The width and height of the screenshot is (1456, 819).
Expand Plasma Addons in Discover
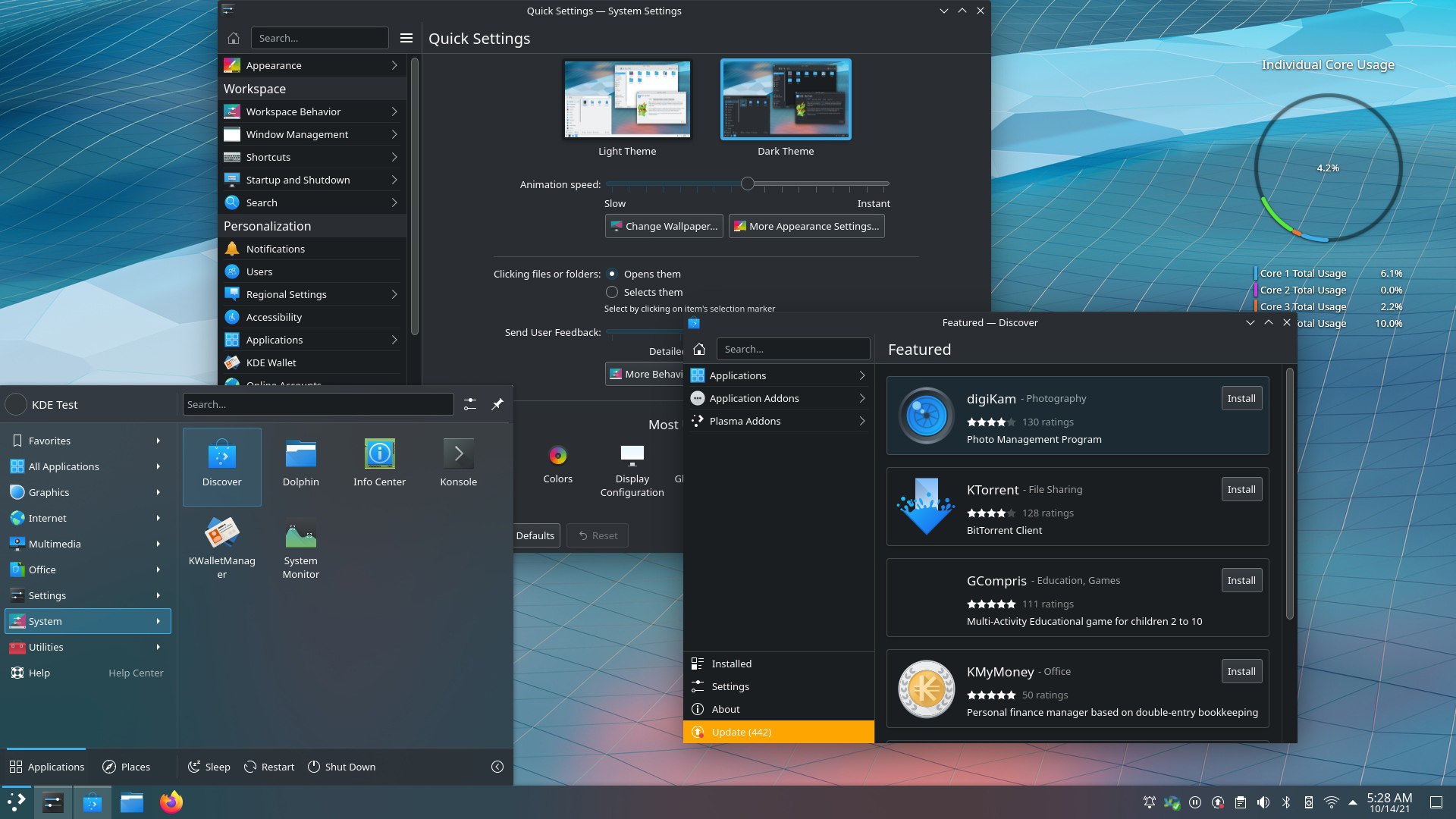pos(779,421)
